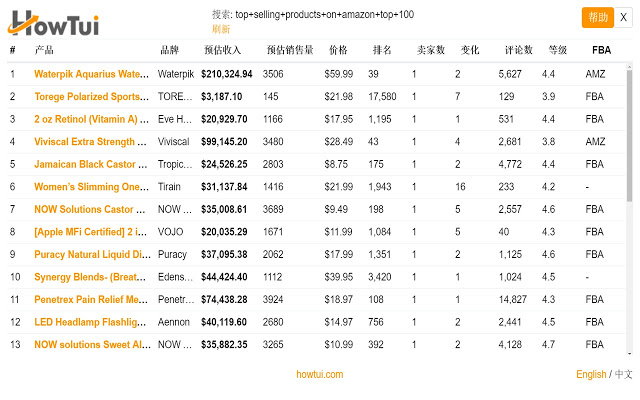Click the review count 14,827 cell
The image size is (640, 400).
tap(513, 300)
